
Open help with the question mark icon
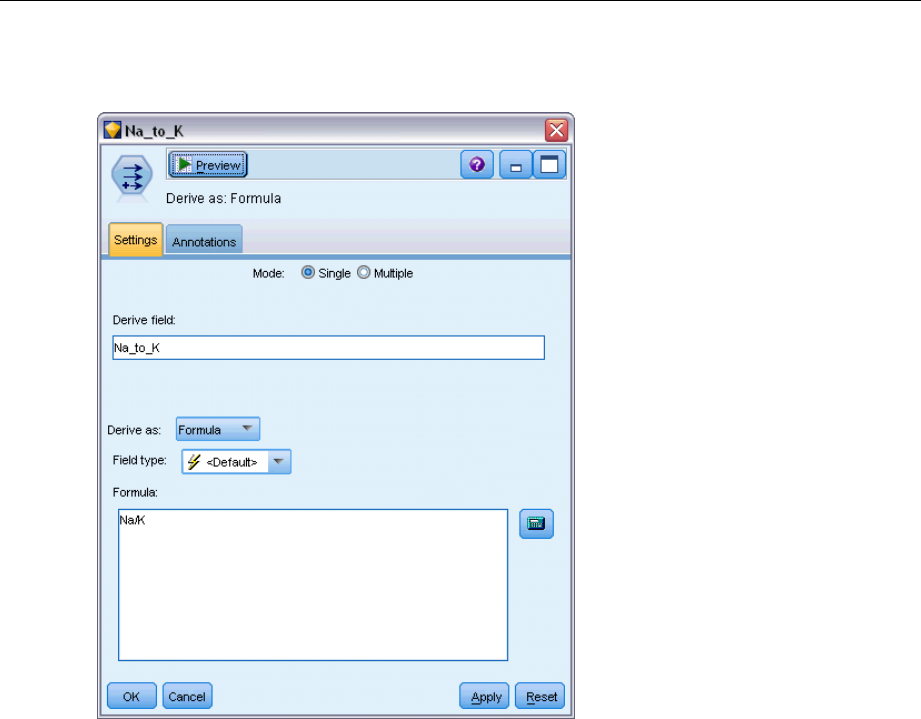[x=477, y=165]
